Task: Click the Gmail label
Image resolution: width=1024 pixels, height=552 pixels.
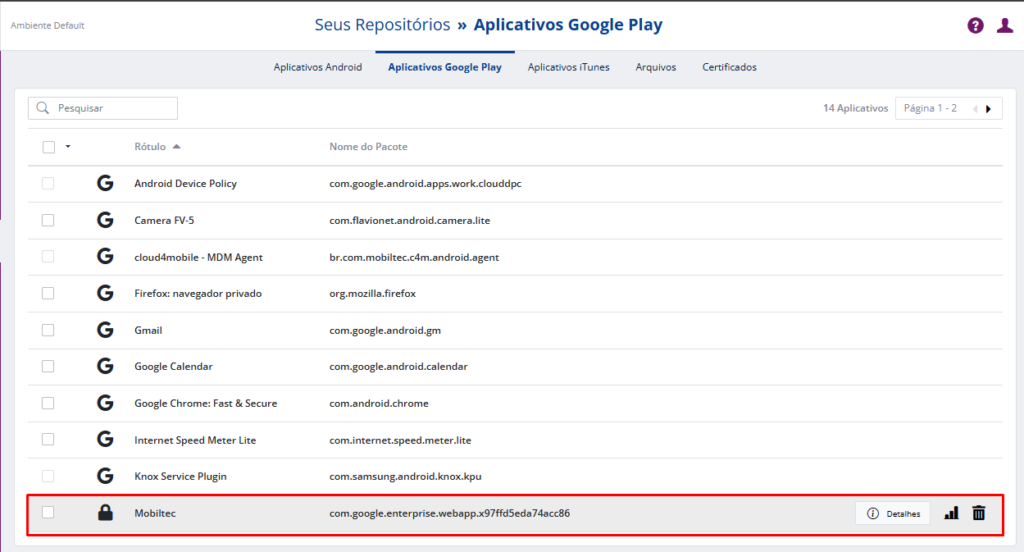Action: tap(148, 330)
